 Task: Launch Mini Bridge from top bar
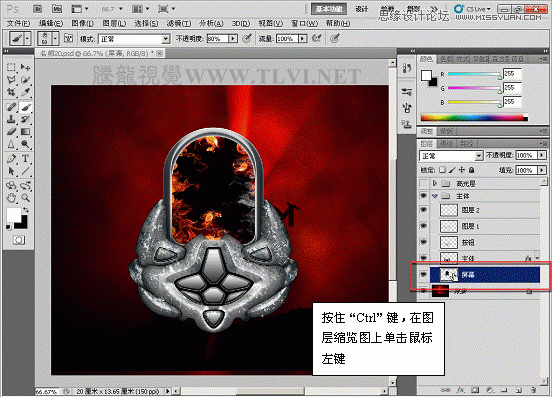57,9
